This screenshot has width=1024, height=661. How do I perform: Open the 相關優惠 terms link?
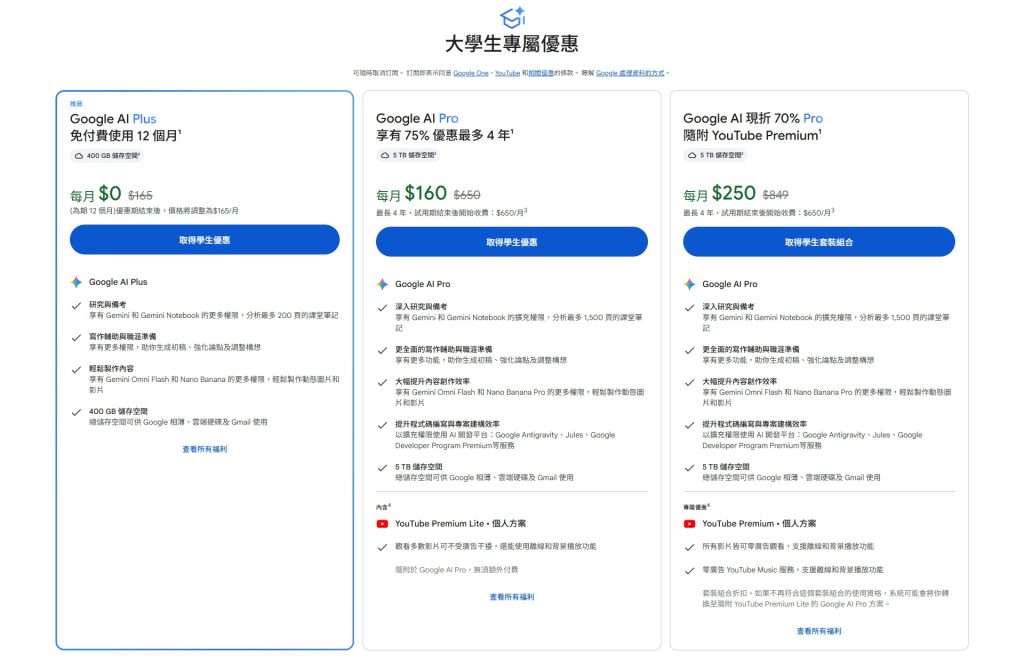(x=541, y=73)
